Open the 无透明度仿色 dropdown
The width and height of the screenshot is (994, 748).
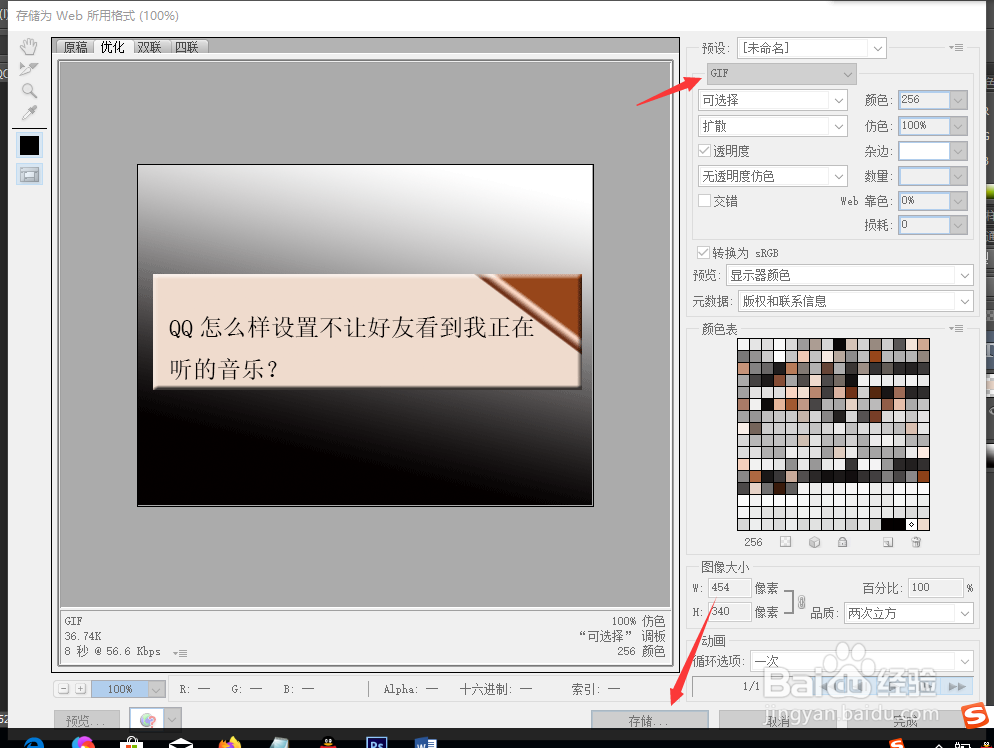click(773, 176)
